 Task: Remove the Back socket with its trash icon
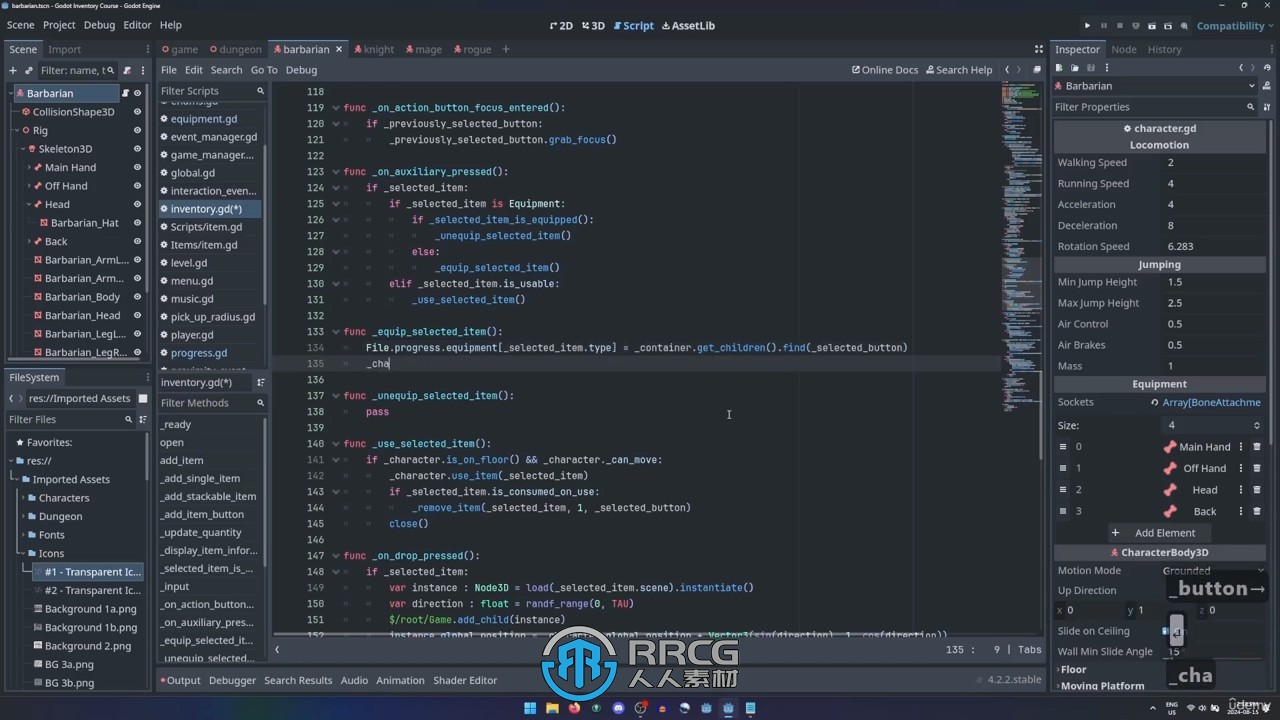click(1257, 511)
